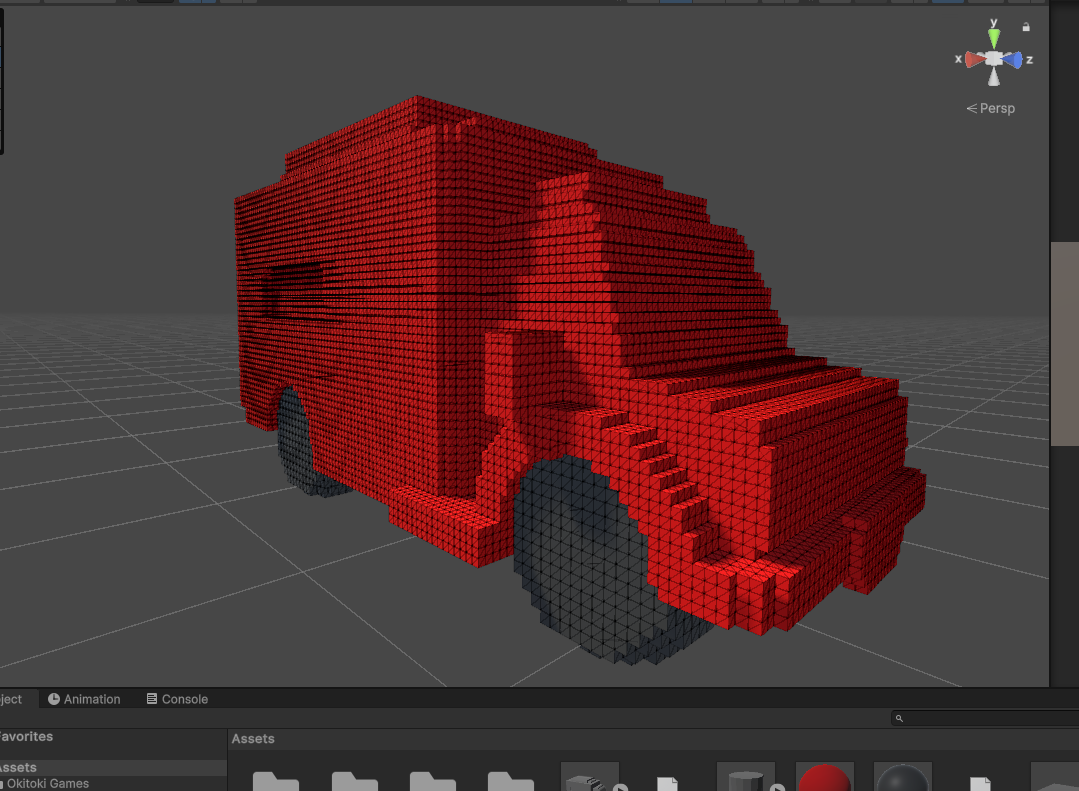
Task: Select the Favorites section in Project panel
Action: pyautogui.click(x=26, y=737)
